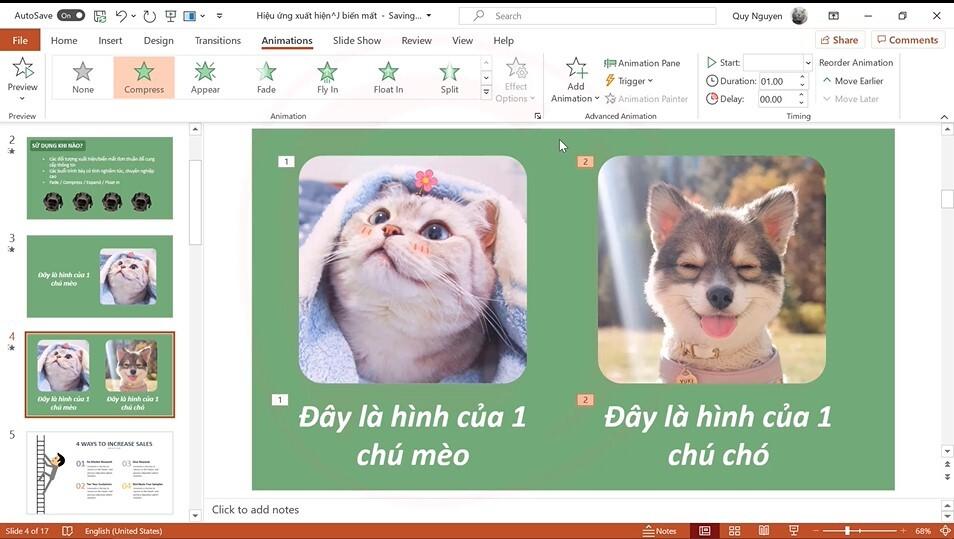Click the Undo arrow icon
954x539 pixels.
point(121,16)
